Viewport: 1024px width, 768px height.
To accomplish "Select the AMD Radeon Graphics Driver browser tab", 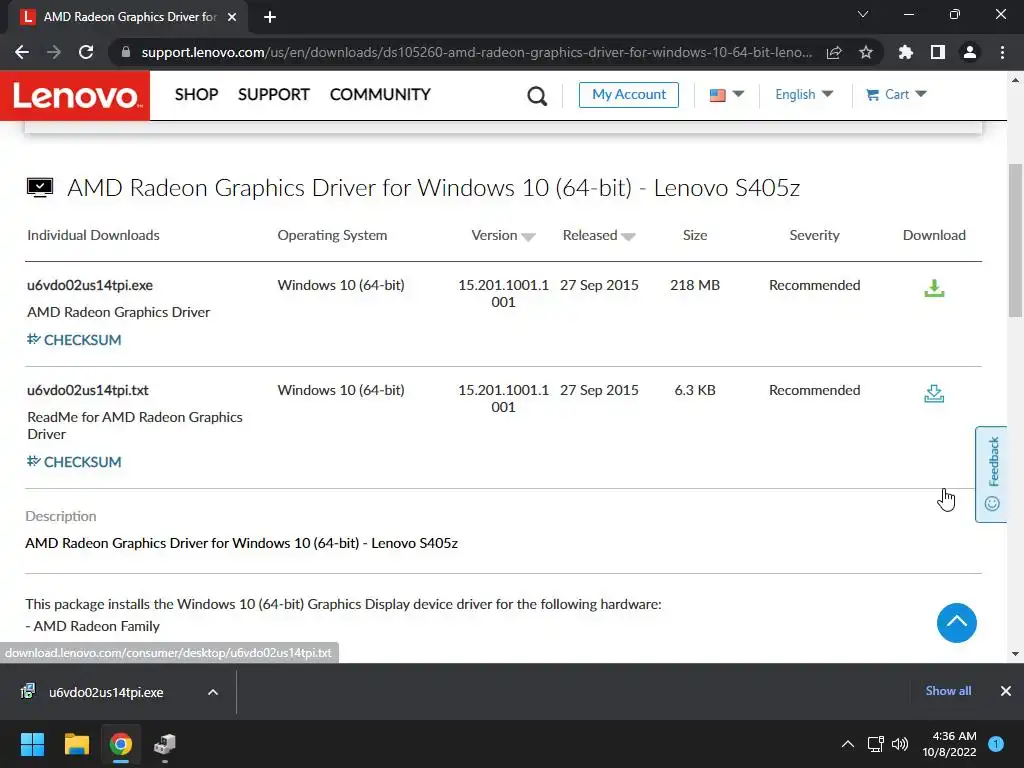I will tap(127, 17).
